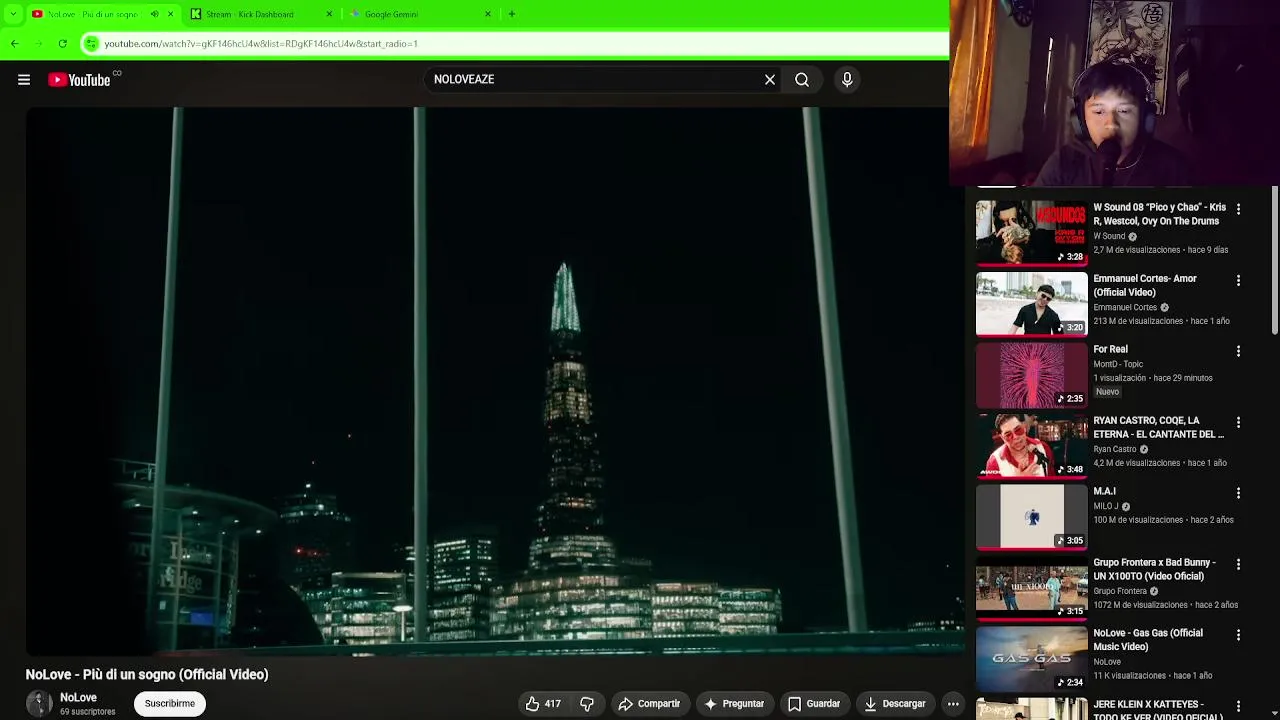Open the NoLove channel avatar
This screenshot has width=1280, height=720.
[39, 704]
